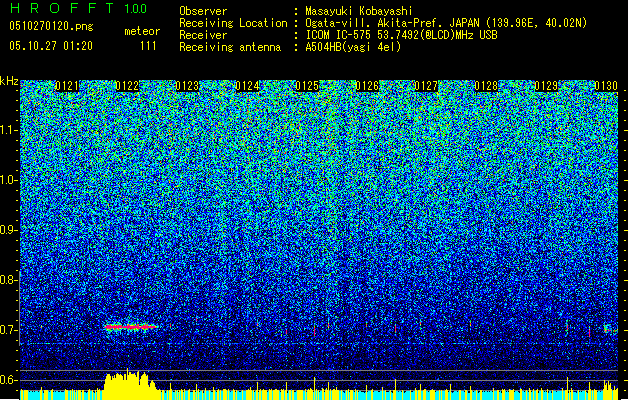Screen dimensions: 629x400
Task: Click the observer name Masayuki Kobayashi
Action: coord(359,11)
